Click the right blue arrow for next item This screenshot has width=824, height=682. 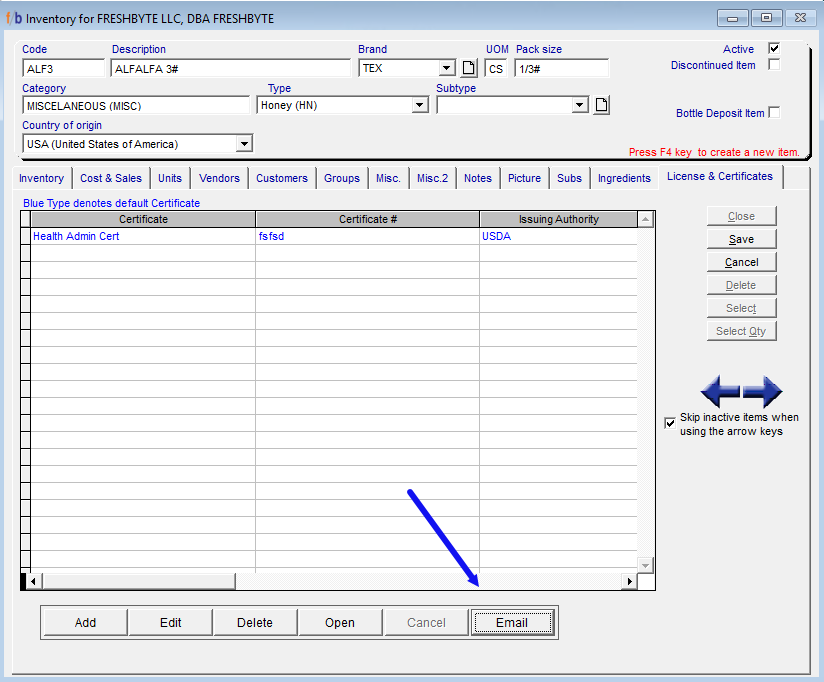click(763, 391)
